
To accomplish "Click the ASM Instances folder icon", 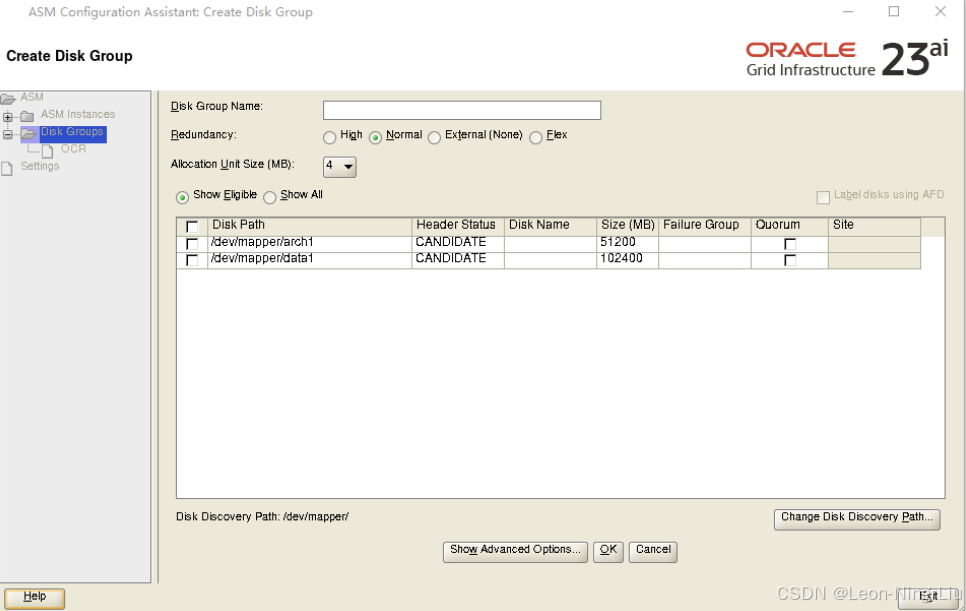I will (x=27, y=116).
